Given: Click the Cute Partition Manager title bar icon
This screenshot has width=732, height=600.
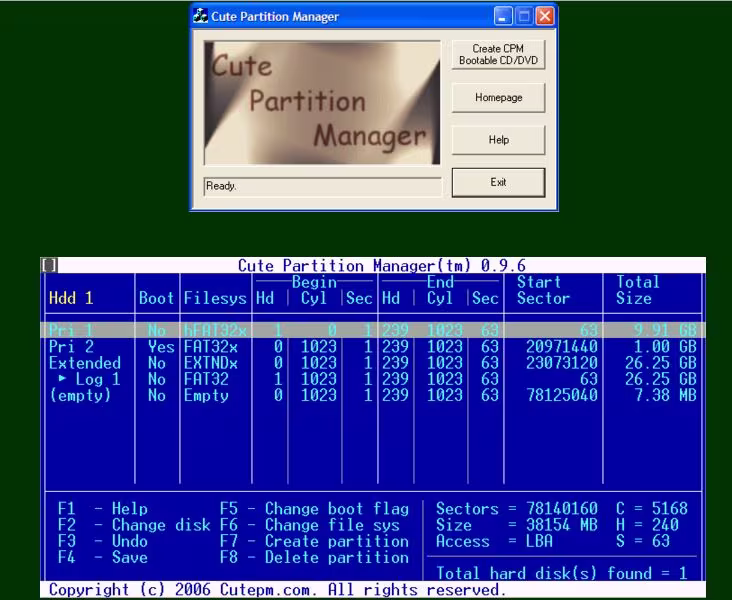Looking at the screenshot, I should (201, 16).
